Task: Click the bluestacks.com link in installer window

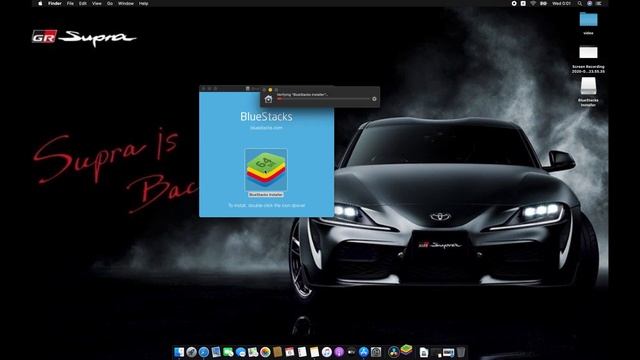Action: point(266,128)
